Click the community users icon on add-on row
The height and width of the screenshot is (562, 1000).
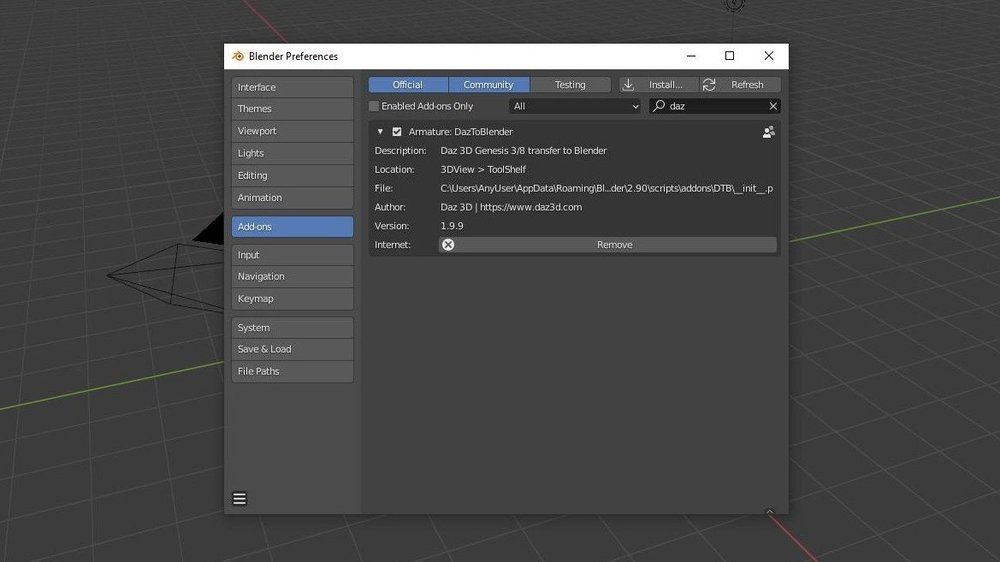768,132
